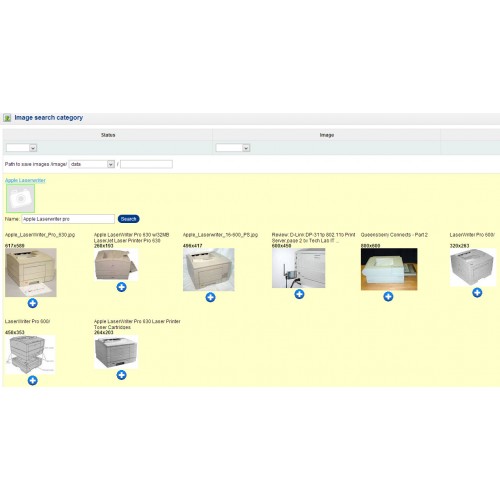Click the path subfolder text field
The width and height of the screenshot is (500, 500).
click(146, 164)
